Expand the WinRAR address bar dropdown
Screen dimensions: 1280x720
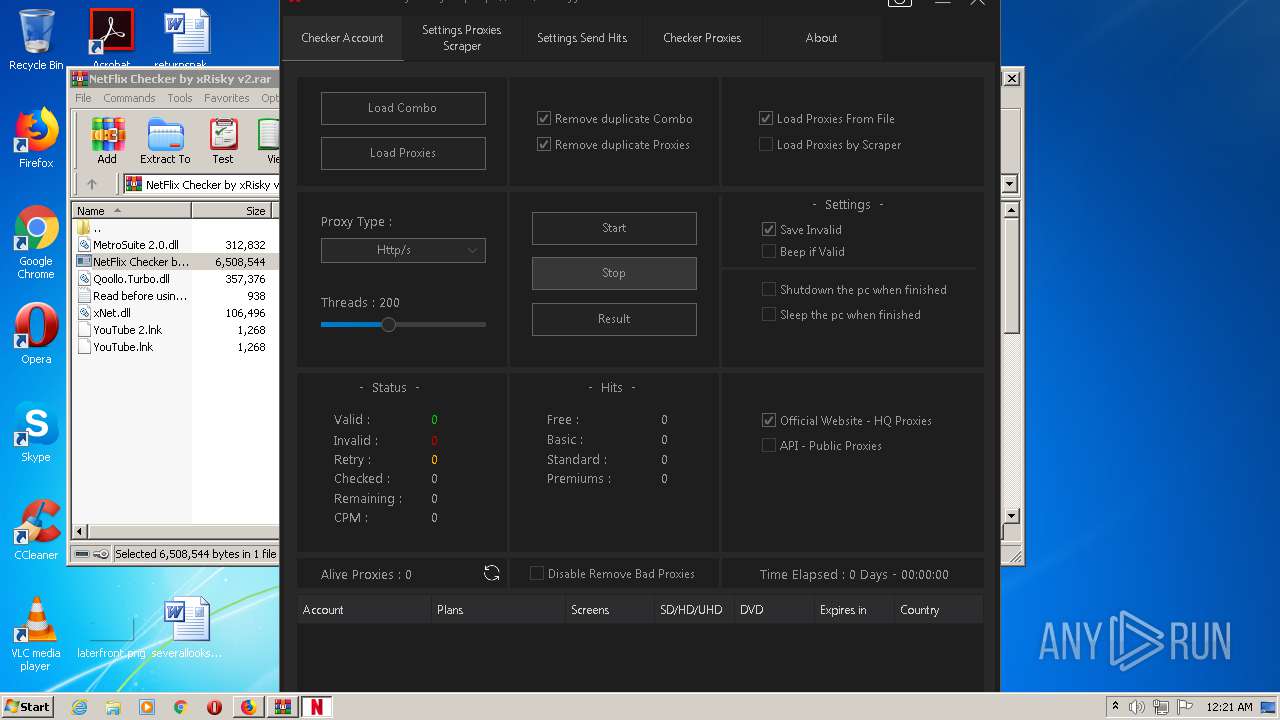1009,184
